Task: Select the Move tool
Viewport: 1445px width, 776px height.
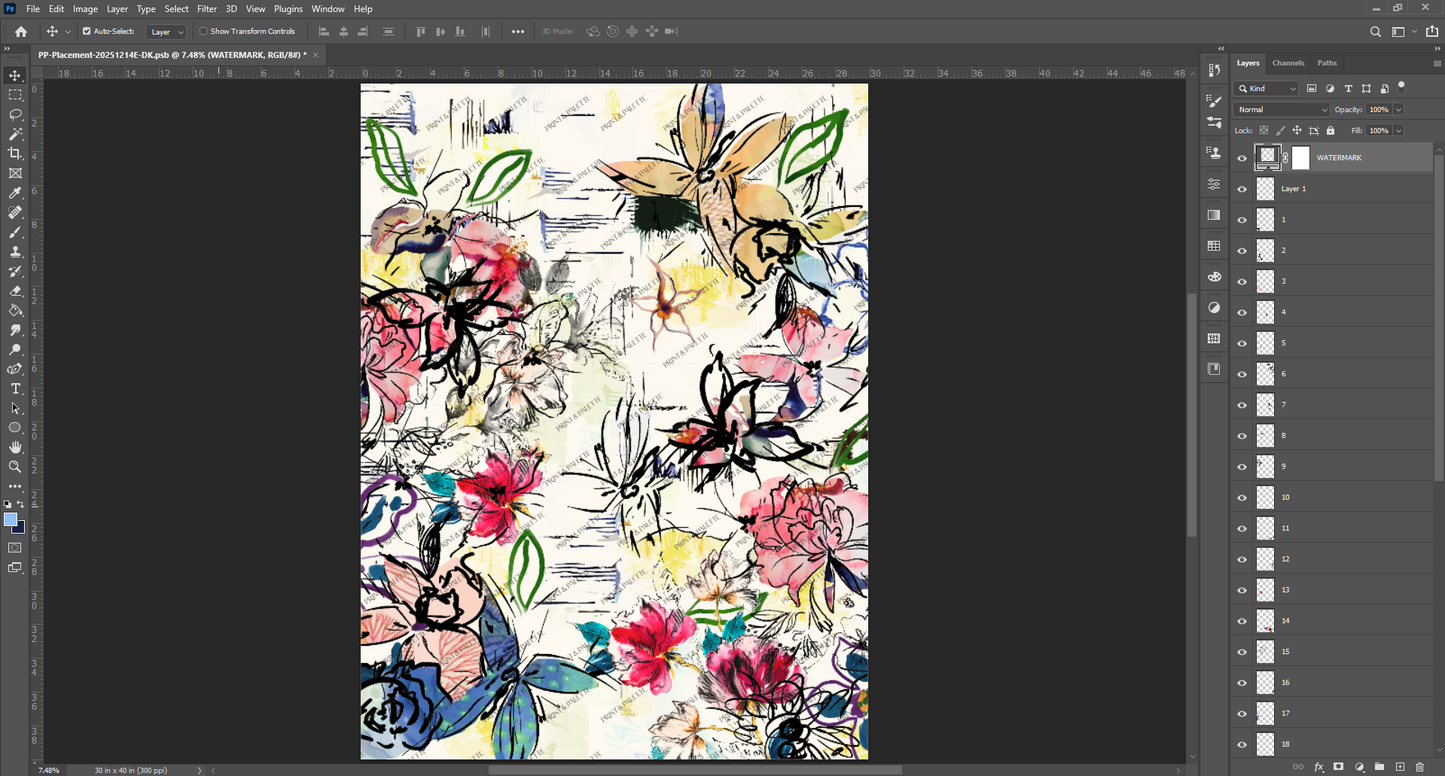Action: [15, 75]
